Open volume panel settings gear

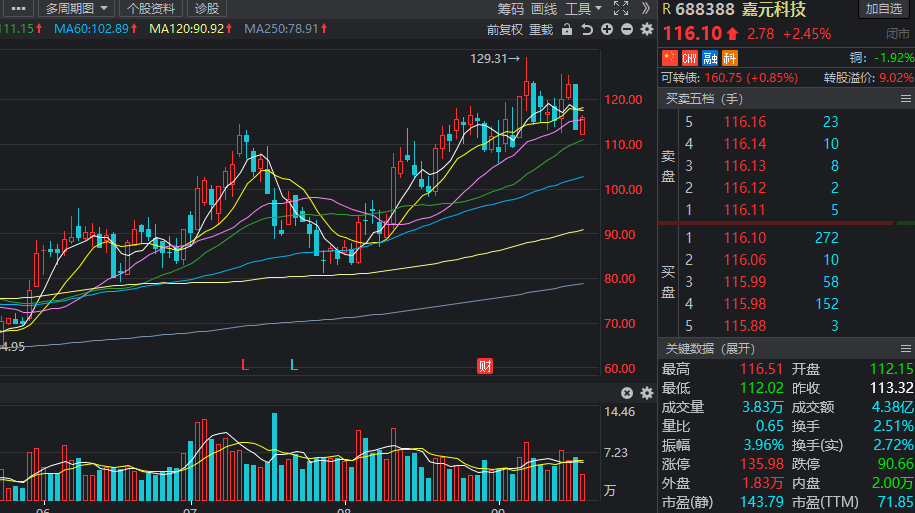(x=646, y=393)
